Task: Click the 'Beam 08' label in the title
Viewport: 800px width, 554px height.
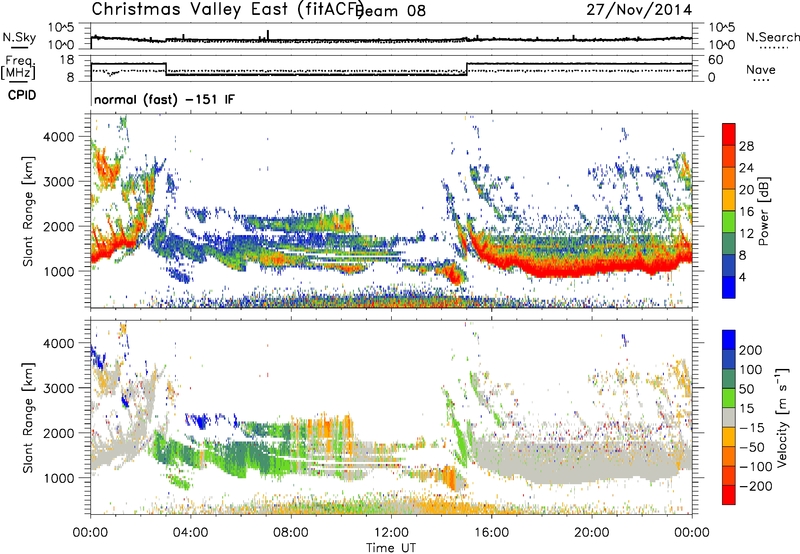Action: click(x=391, y=11)
